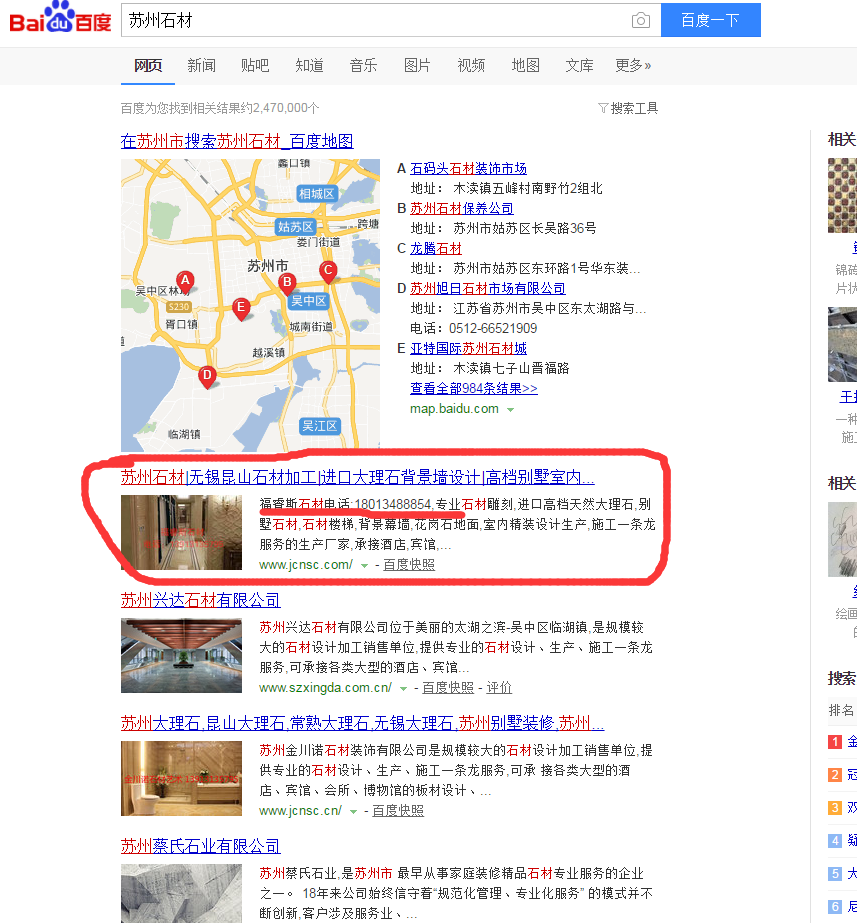The image size is (857, 923).
Task: Open the 龙腾石材 link
Action: tap(436, 248)
